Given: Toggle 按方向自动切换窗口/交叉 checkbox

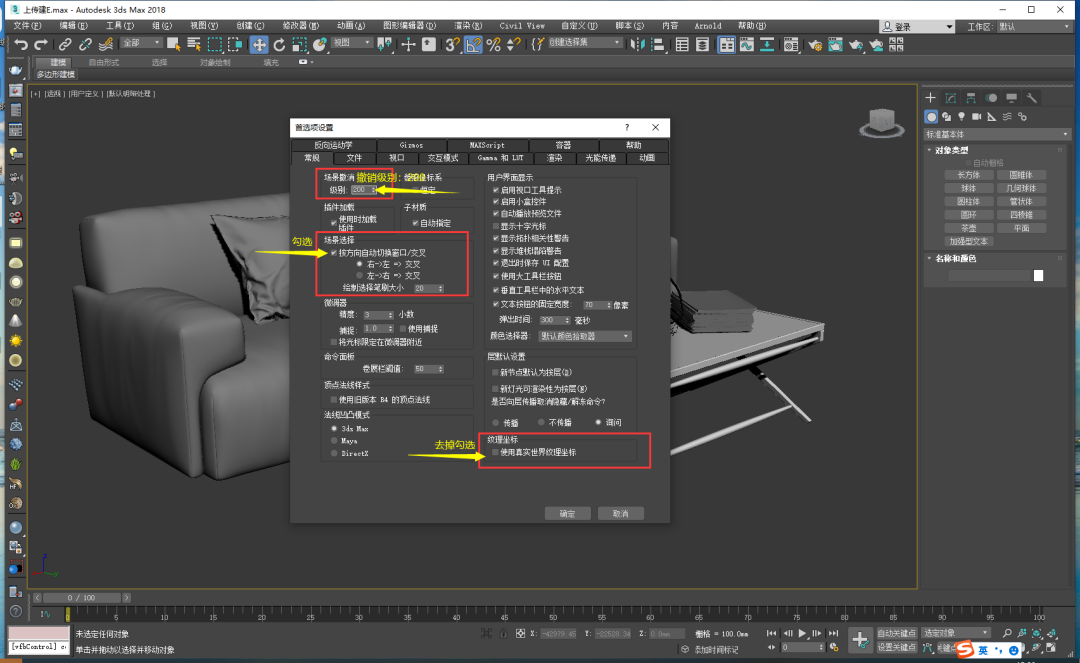Looking at the screenshot, I should point(334,253).
